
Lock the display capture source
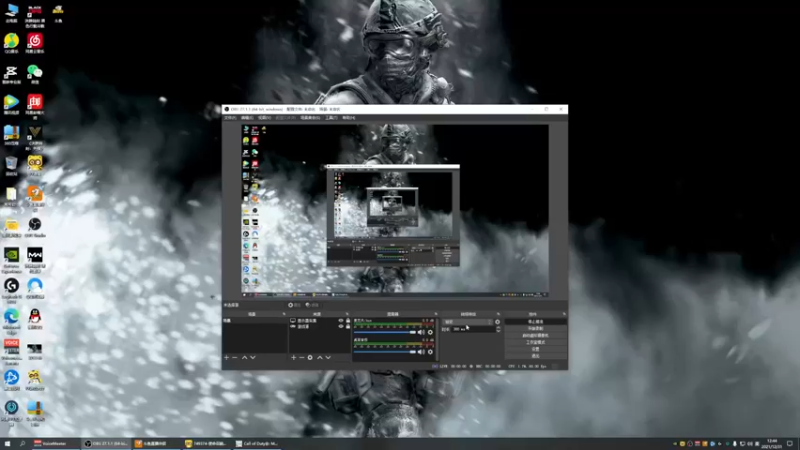point(348,320)
